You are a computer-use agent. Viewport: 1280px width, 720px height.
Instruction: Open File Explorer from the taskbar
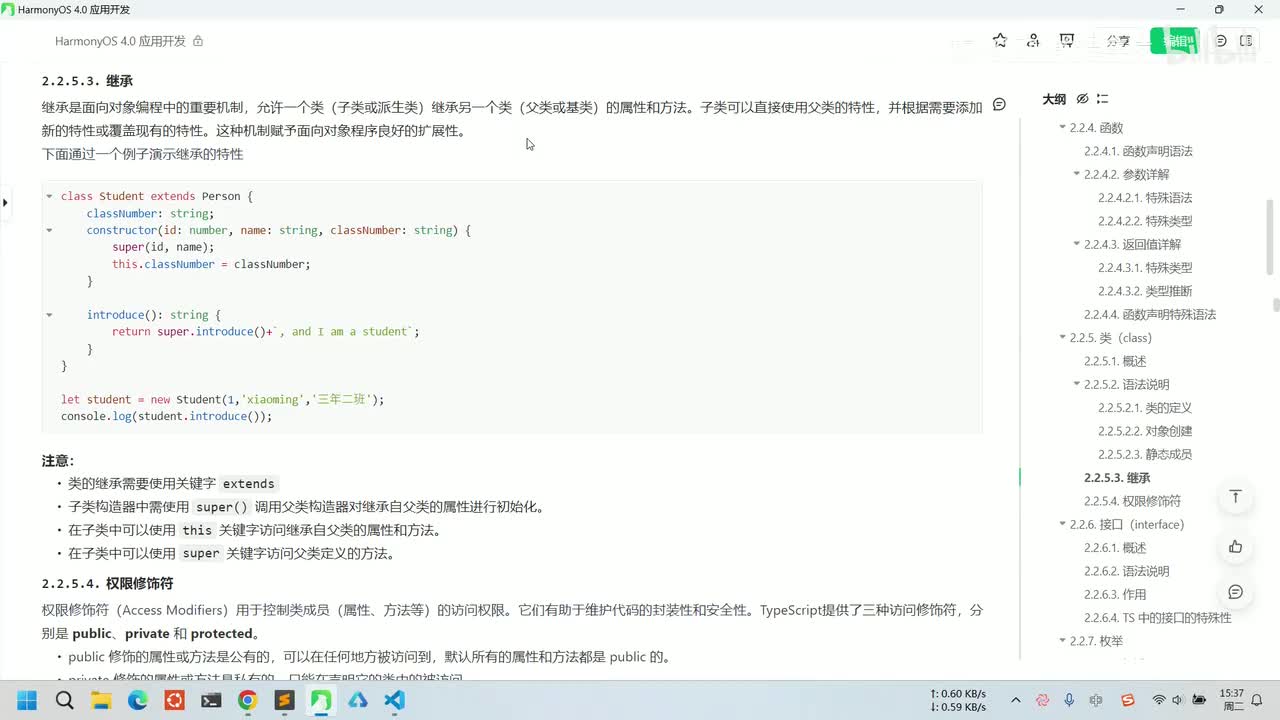coord(101,701)
